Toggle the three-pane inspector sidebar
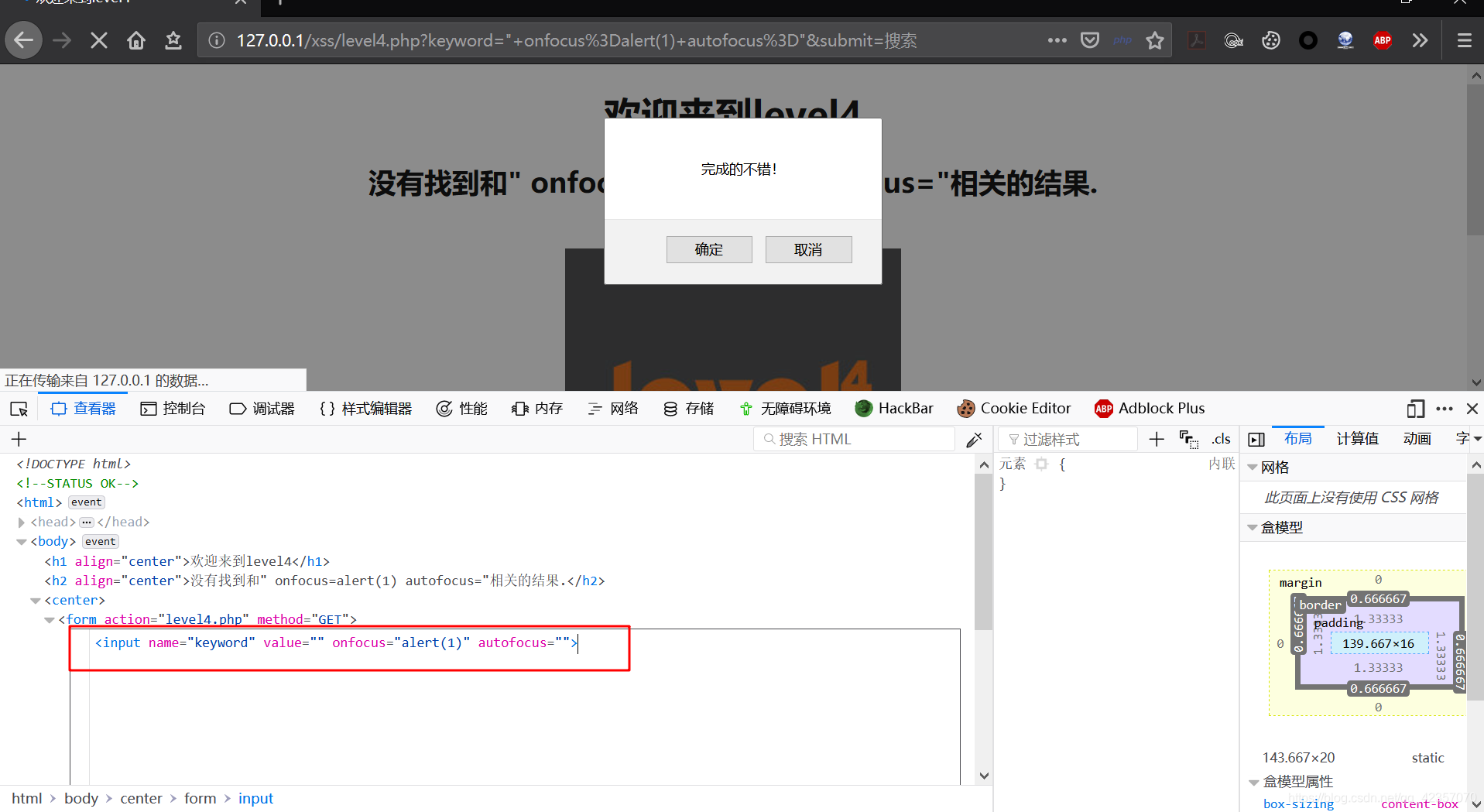The width and height of the screenshot is (1484, 812). [1256, 440]
